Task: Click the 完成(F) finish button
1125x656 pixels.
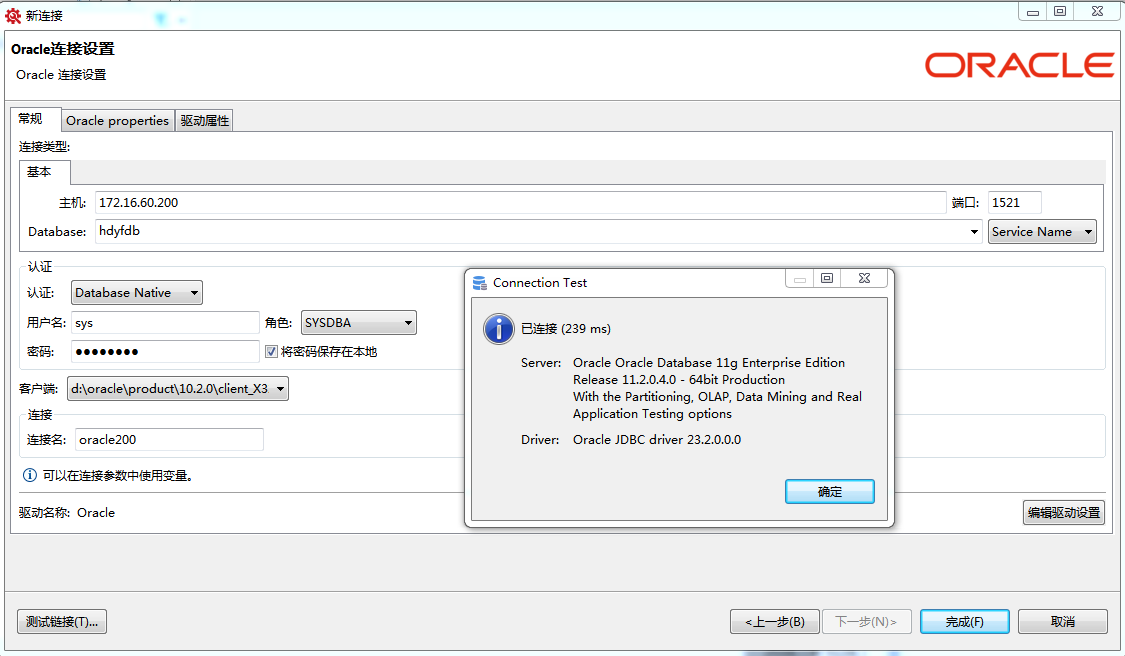Action: (964, 622)
